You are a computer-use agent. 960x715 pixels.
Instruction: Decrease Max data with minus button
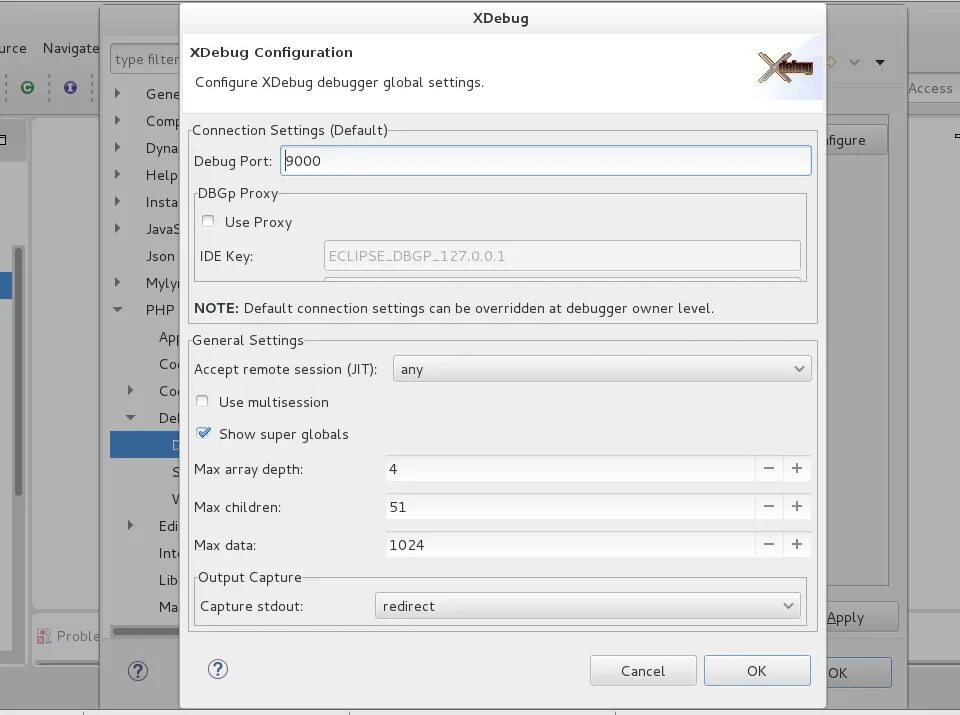769,545
